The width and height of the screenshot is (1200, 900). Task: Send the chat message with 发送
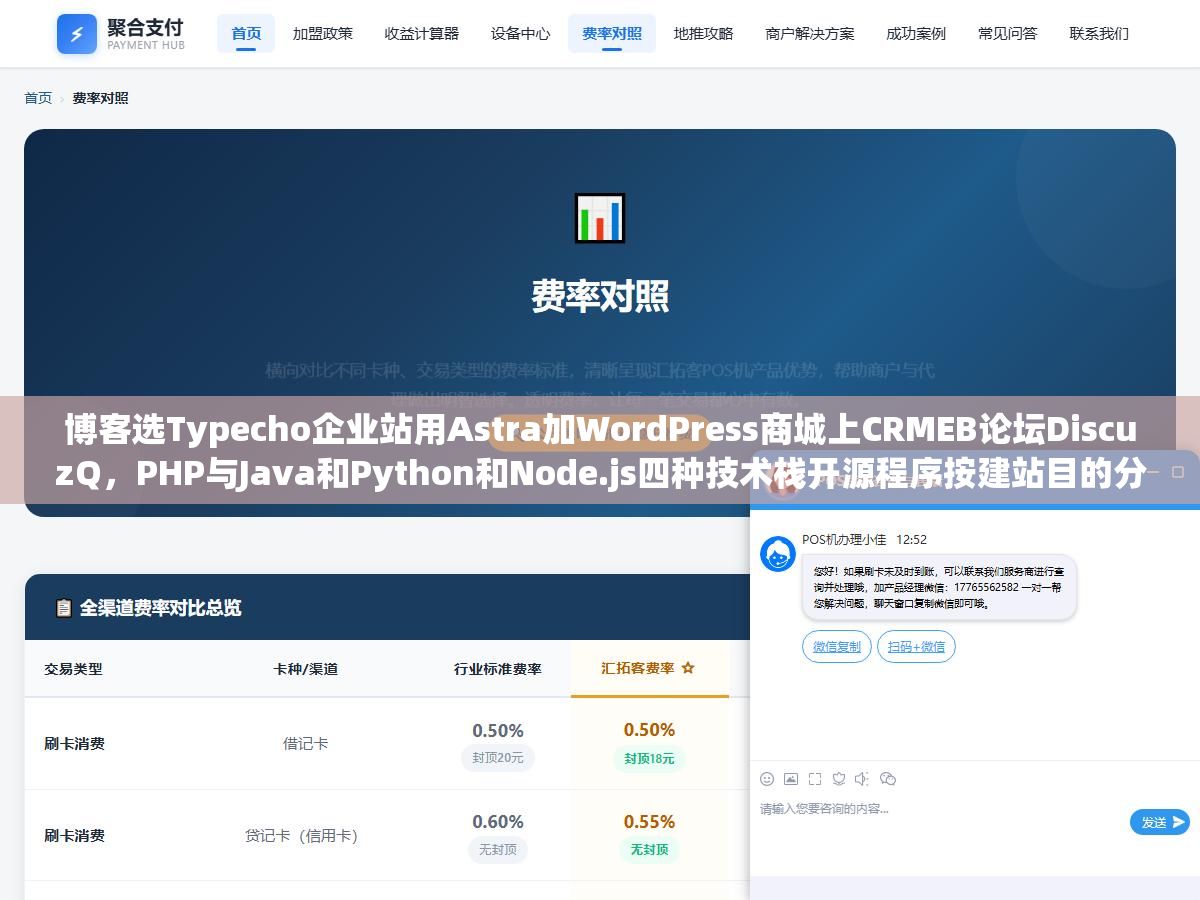[x=1160, y=822]
